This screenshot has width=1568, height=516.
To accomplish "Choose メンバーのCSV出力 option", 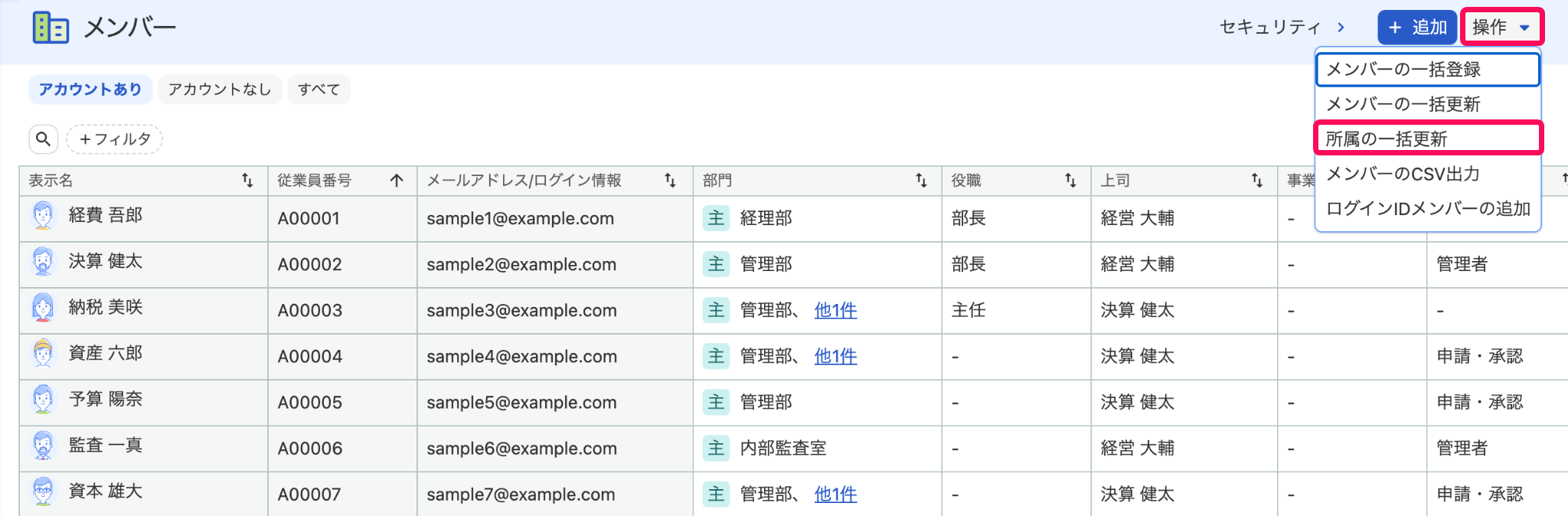I will [x=1428, y=174].
